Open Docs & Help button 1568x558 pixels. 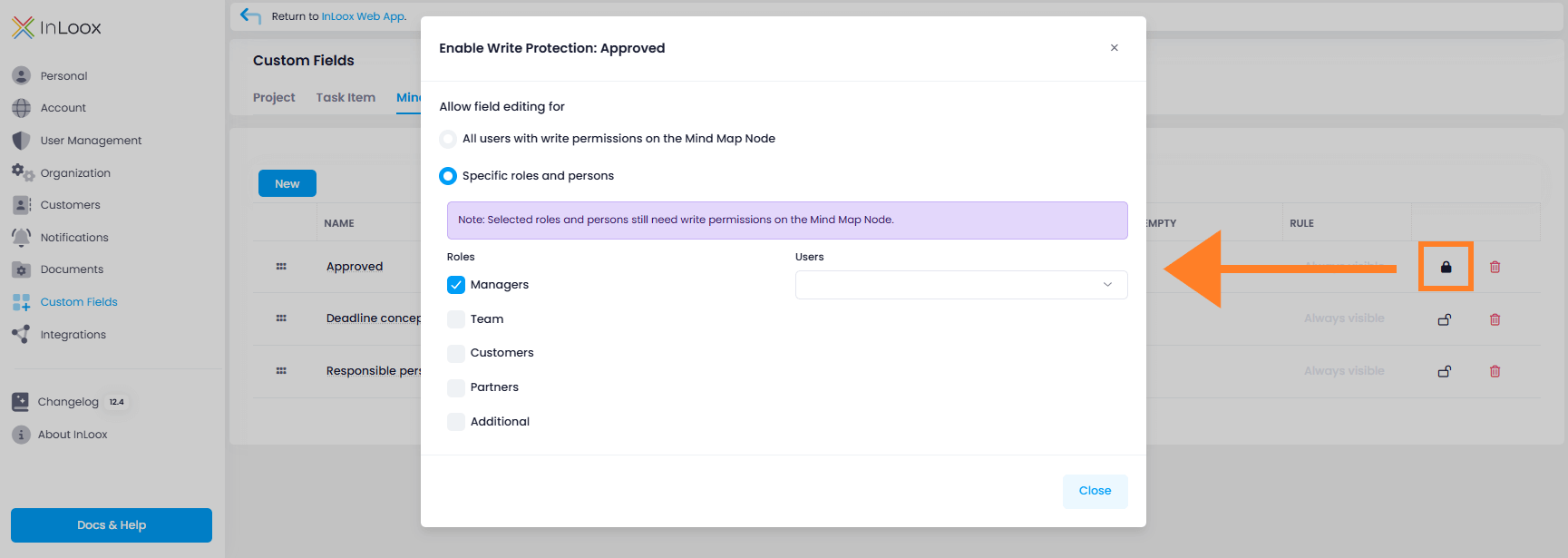pos(112,525)
